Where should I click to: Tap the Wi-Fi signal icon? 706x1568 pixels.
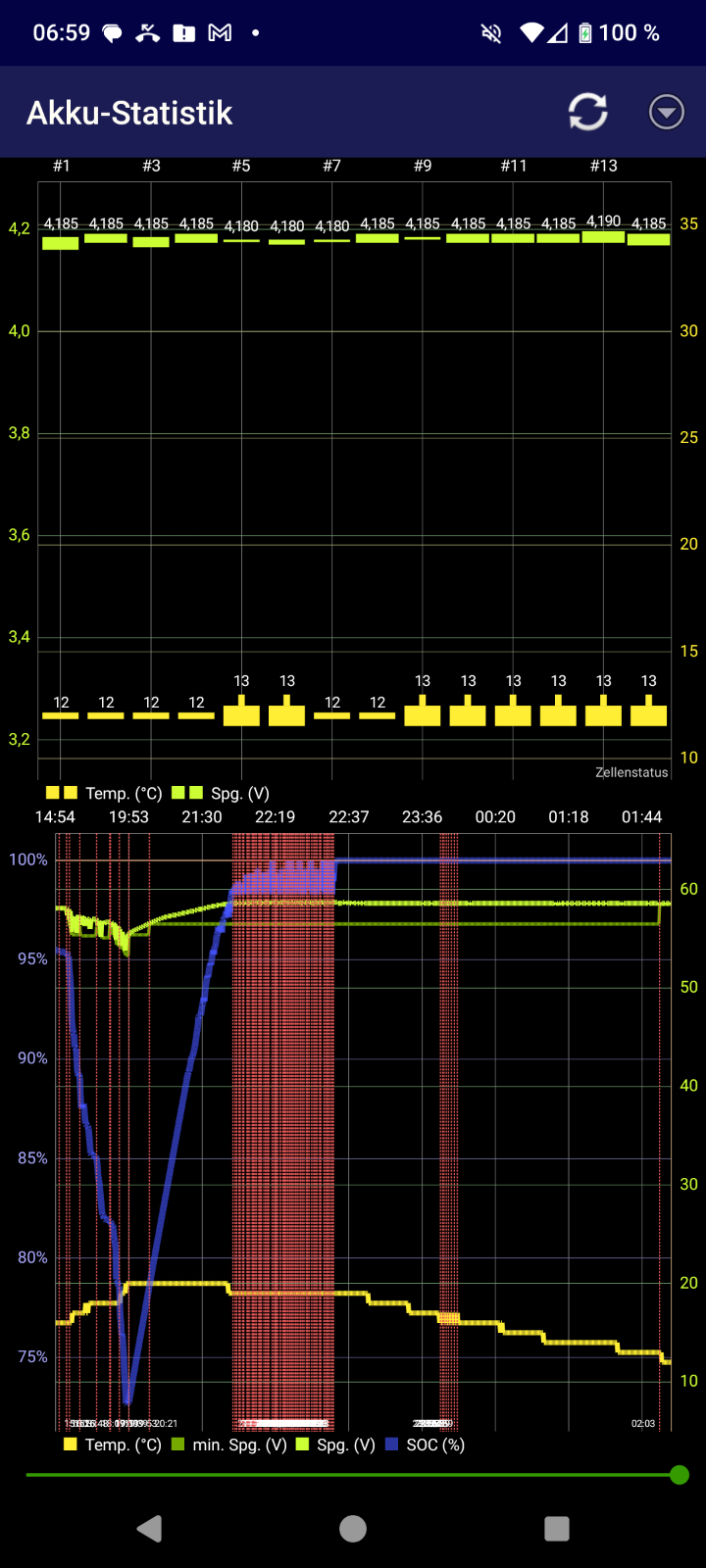[531, 33]
